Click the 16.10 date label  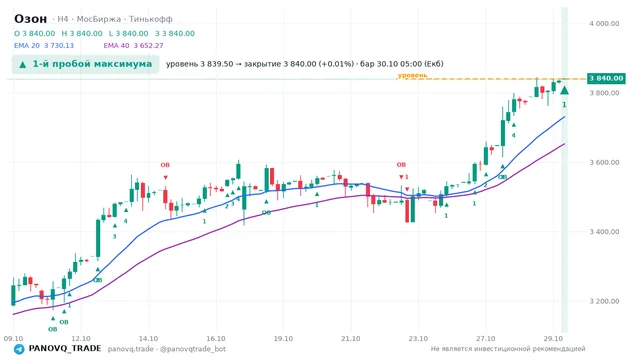[216, 339]
